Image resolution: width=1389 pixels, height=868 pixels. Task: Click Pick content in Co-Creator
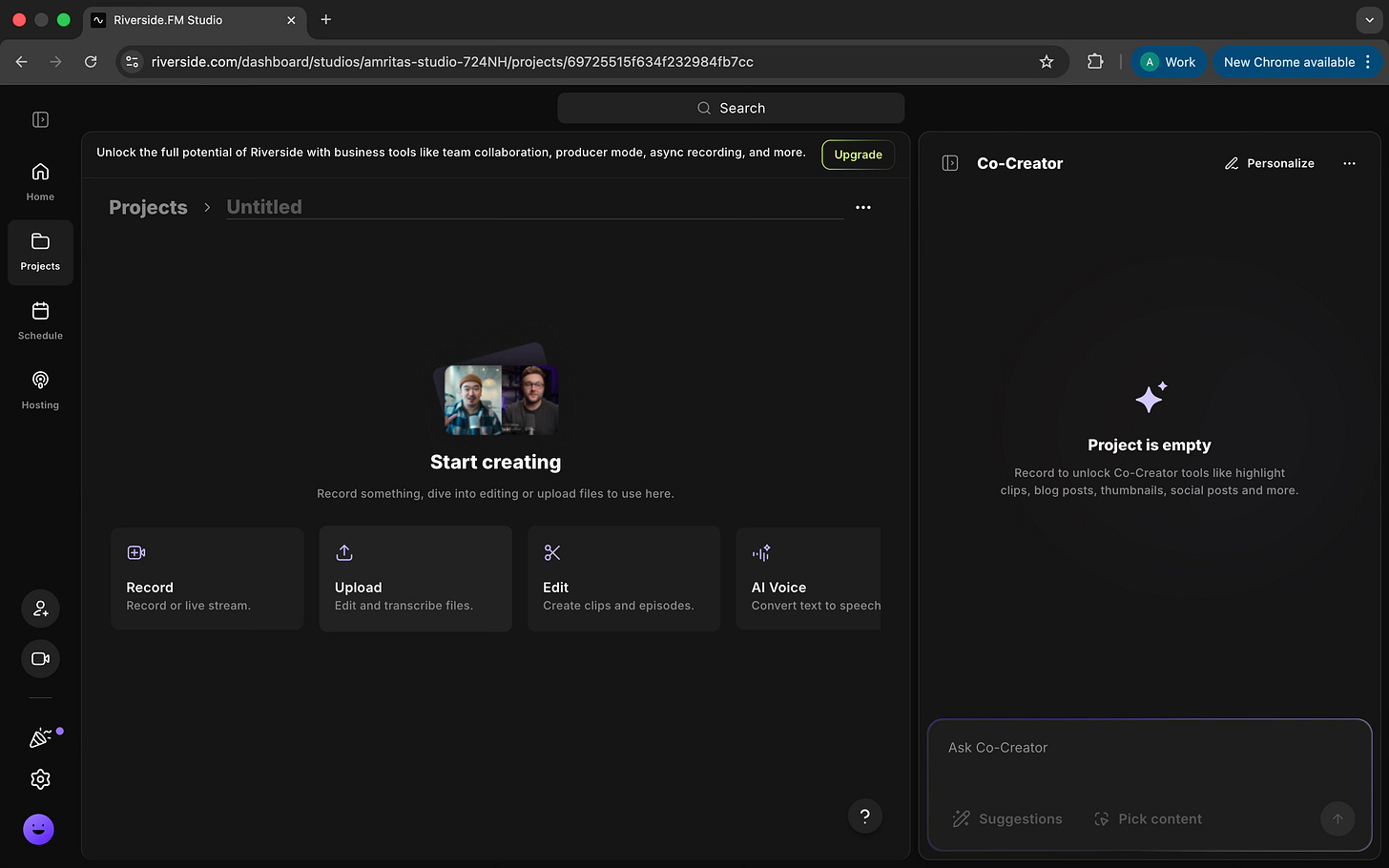(x=1148, y=818)
